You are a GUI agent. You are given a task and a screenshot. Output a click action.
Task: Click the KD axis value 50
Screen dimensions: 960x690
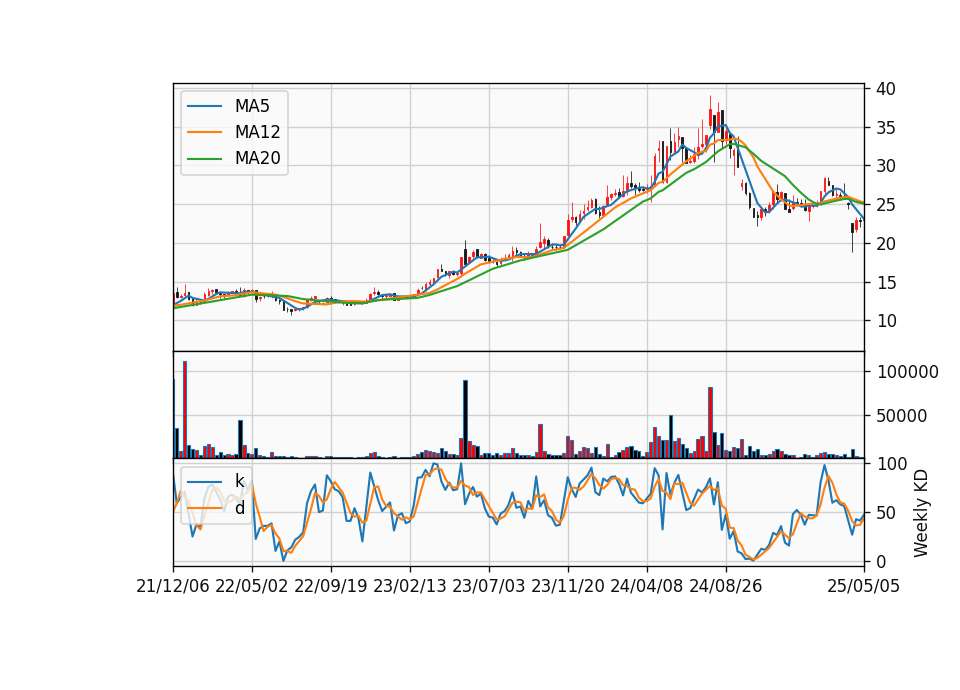click(x=886, y=513)
